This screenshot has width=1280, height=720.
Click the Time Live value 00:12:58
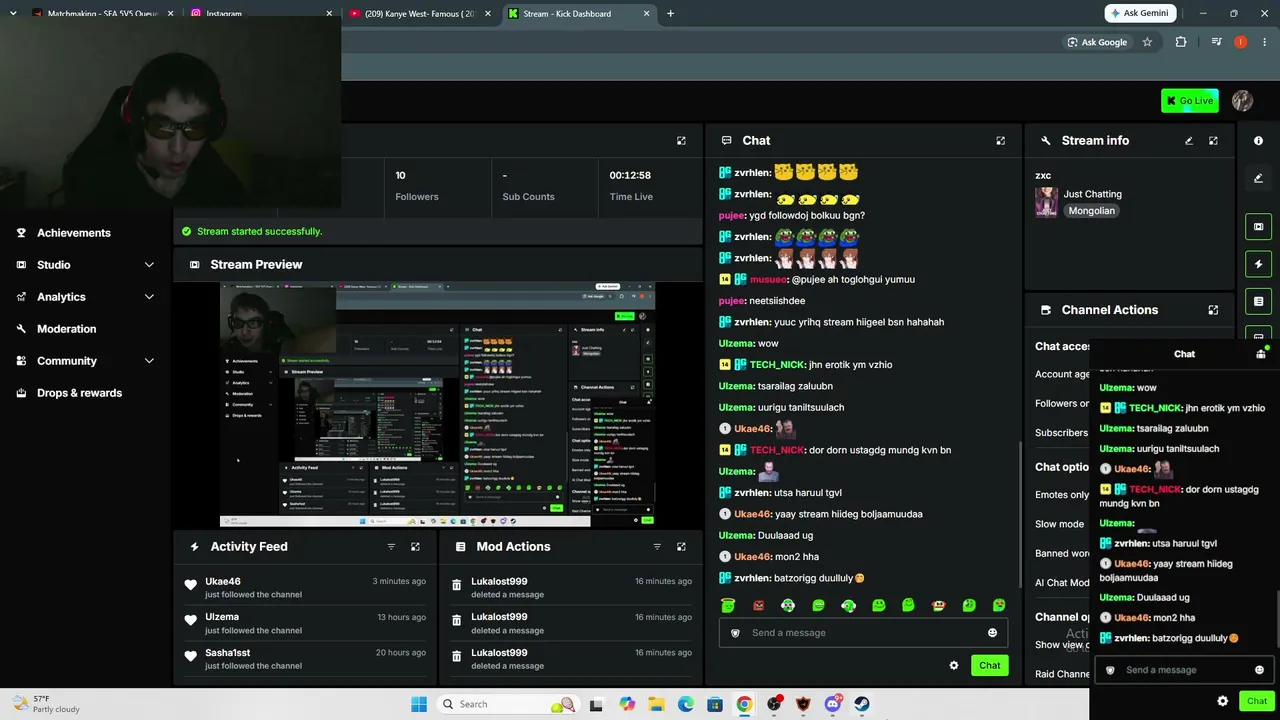tap(630, 176)
